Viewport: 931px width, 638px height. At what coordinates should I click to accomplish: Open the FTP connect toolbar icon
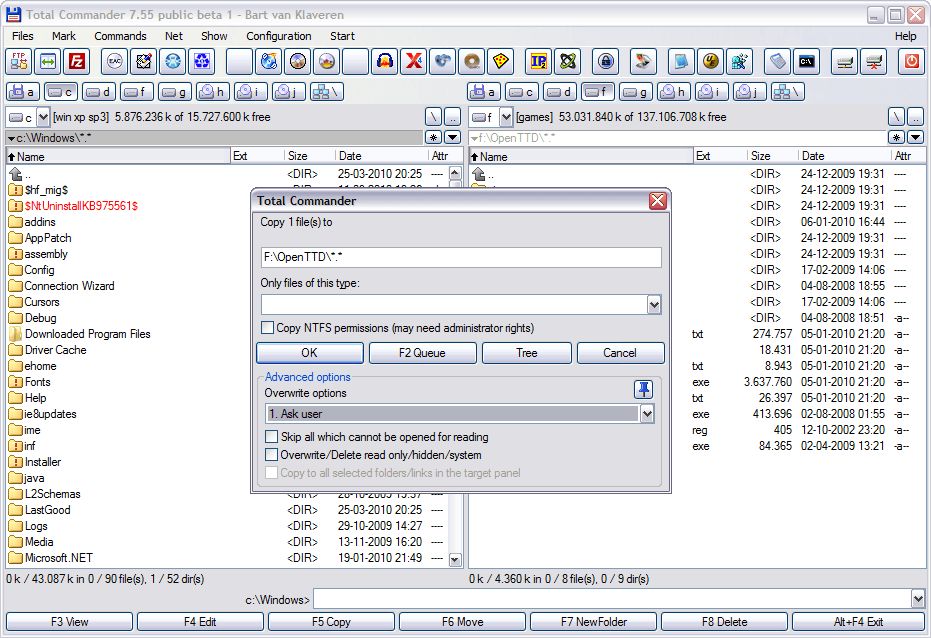(19, 61)
